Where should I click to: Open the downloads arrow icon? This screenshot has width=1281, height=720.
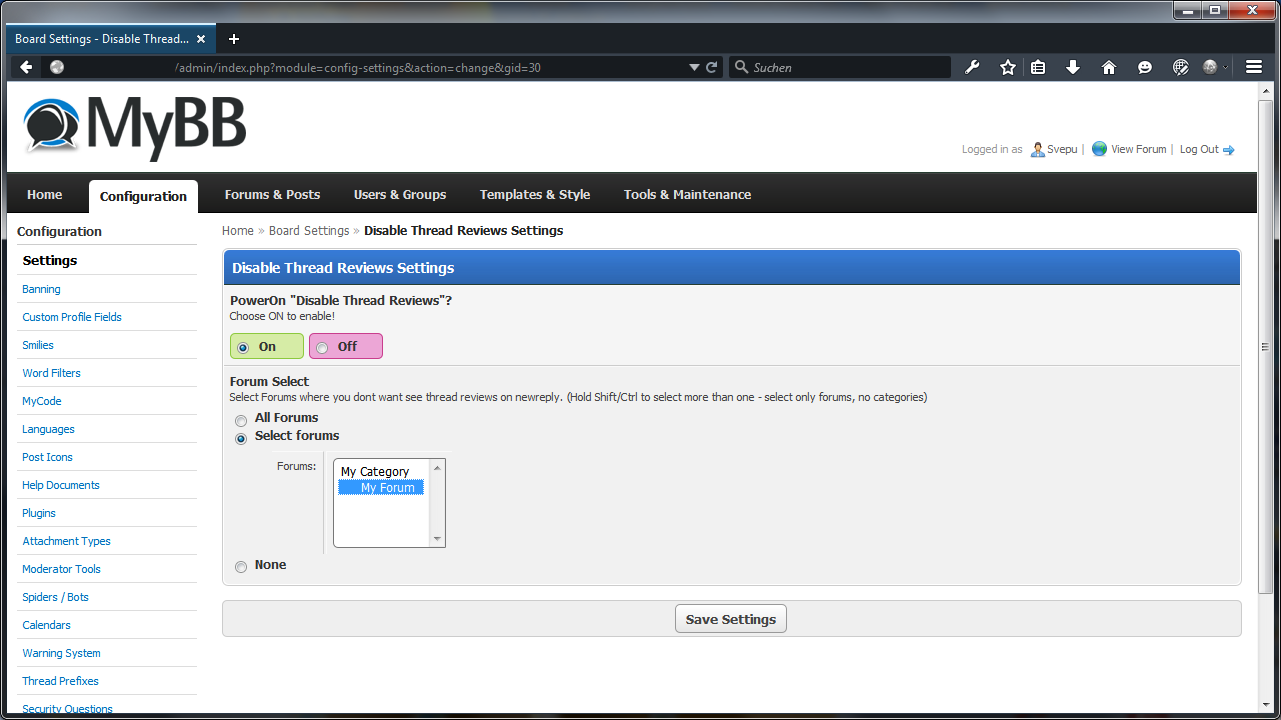click(x=1073, y=67)
